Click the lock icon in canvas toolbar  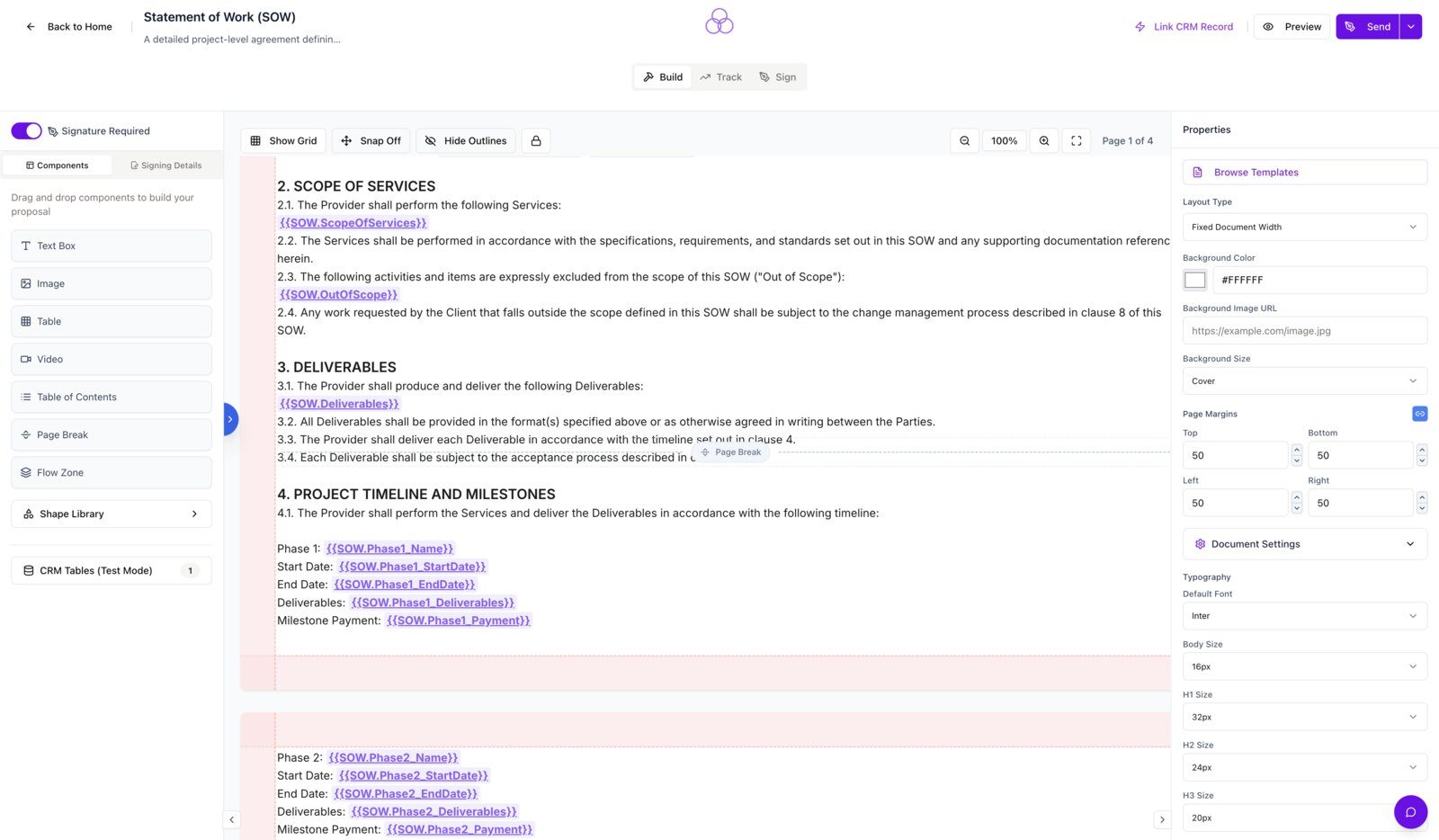[x=536, y=141]
